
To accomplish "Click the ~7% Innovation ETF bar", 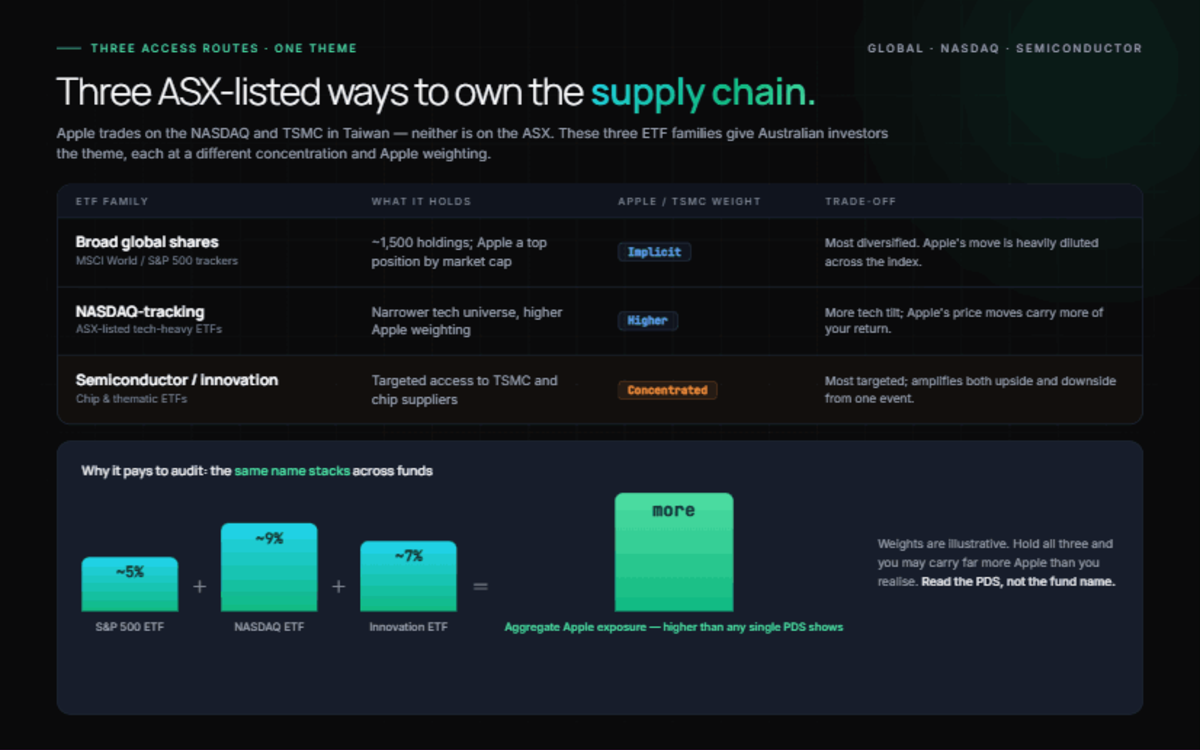I will (408, 576).
